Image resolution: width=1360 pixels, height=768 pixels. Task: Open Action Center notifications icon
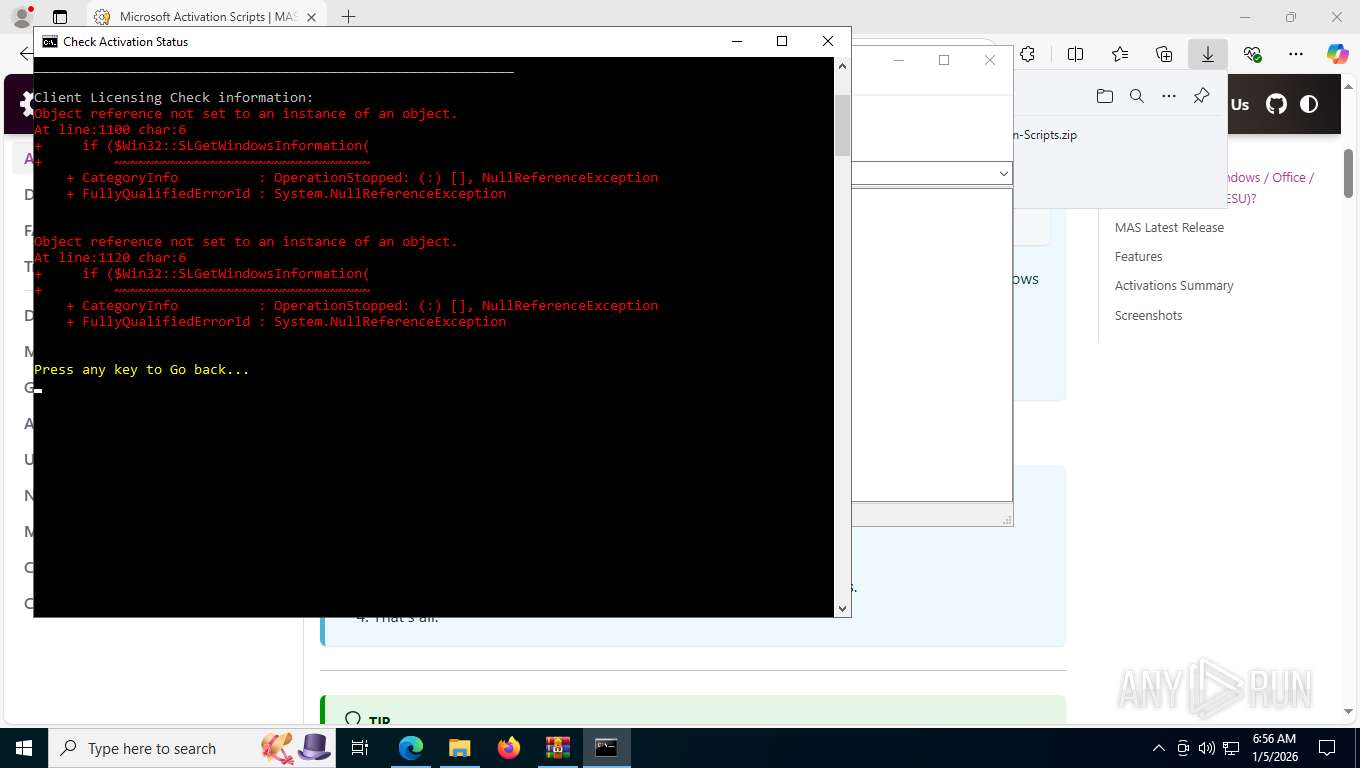click(x=1327, y=748)
